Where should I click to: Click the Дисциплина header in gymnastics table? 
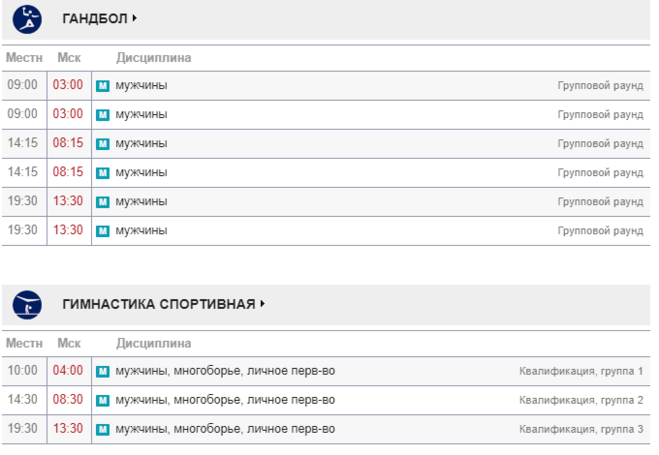[x=154, y=343]
